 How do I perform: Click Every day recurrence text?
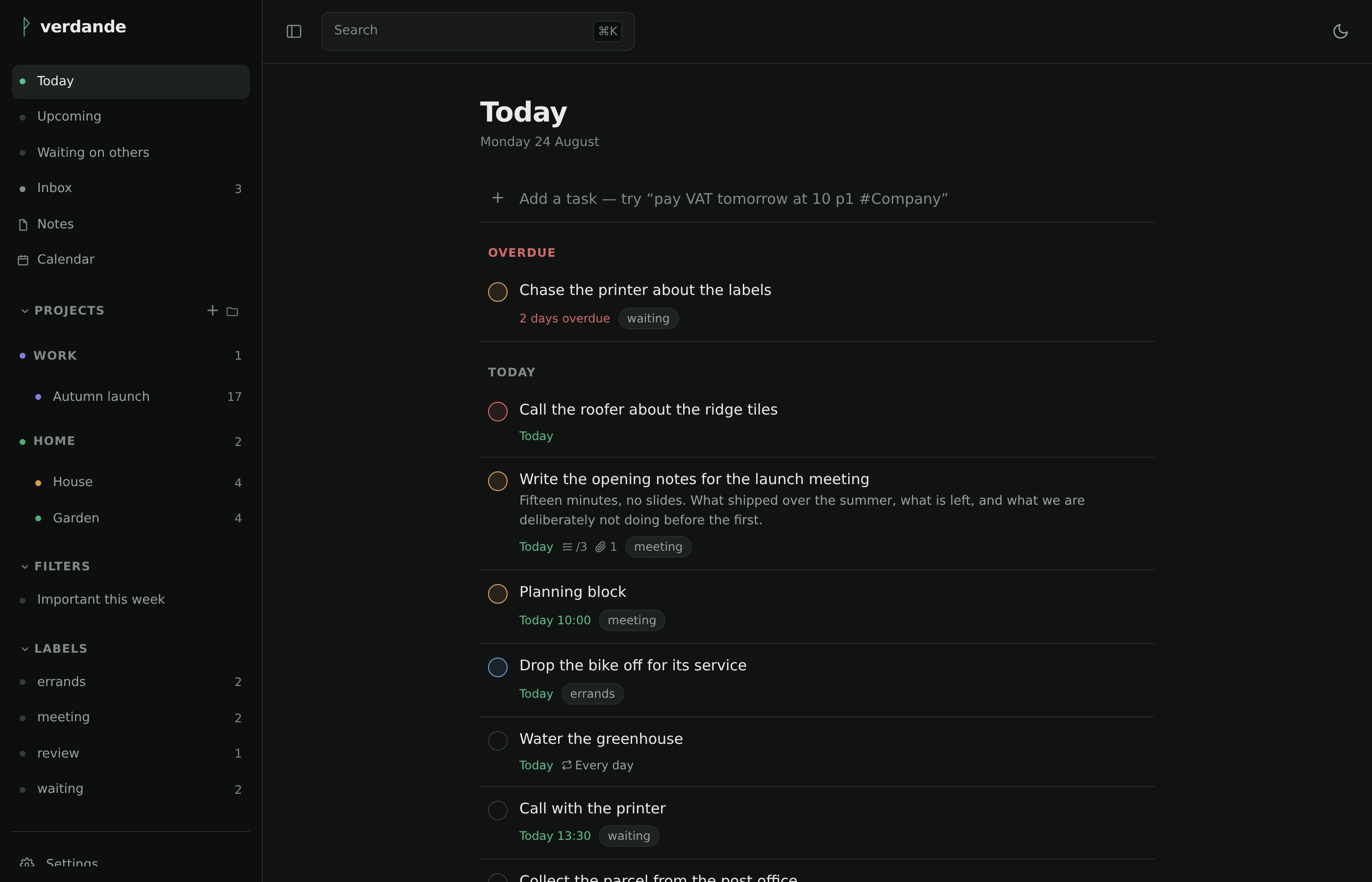pyautogui.click(x=604, y=765)
